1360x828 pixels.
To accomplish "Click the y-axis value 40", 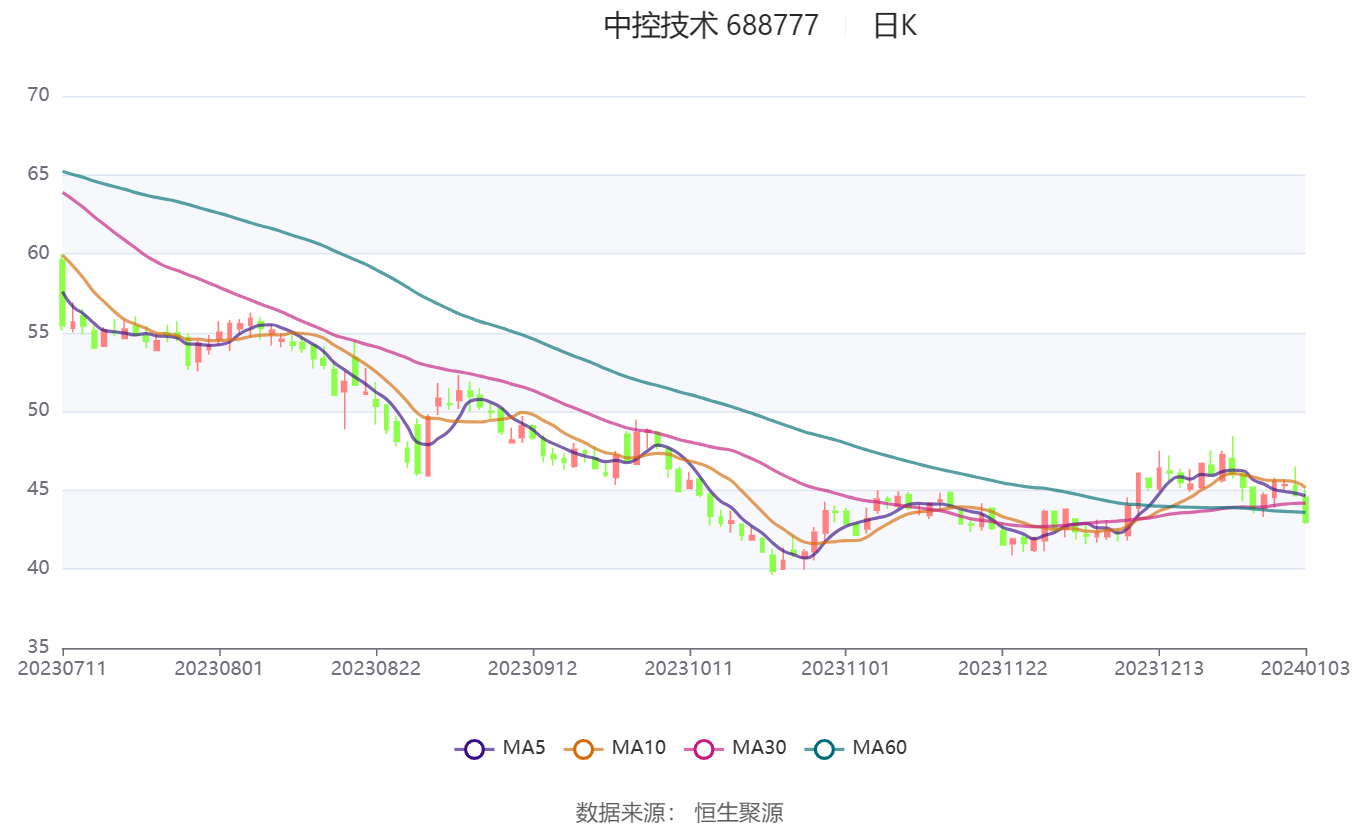I will click(39, 568).
